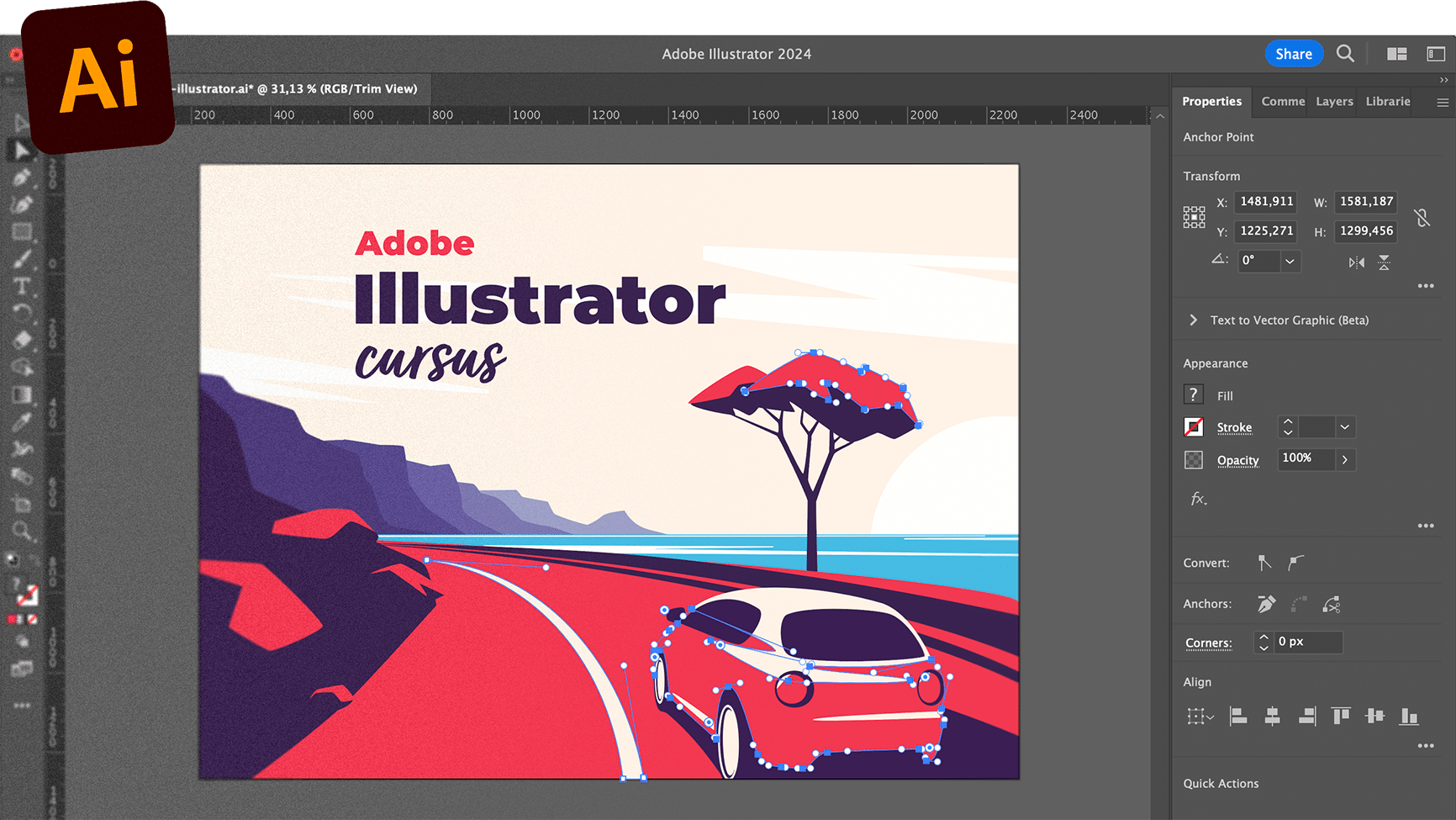Open the Comments panel tab
This screenshot has height=820, width=1456.
click(x=1282, y=101)
